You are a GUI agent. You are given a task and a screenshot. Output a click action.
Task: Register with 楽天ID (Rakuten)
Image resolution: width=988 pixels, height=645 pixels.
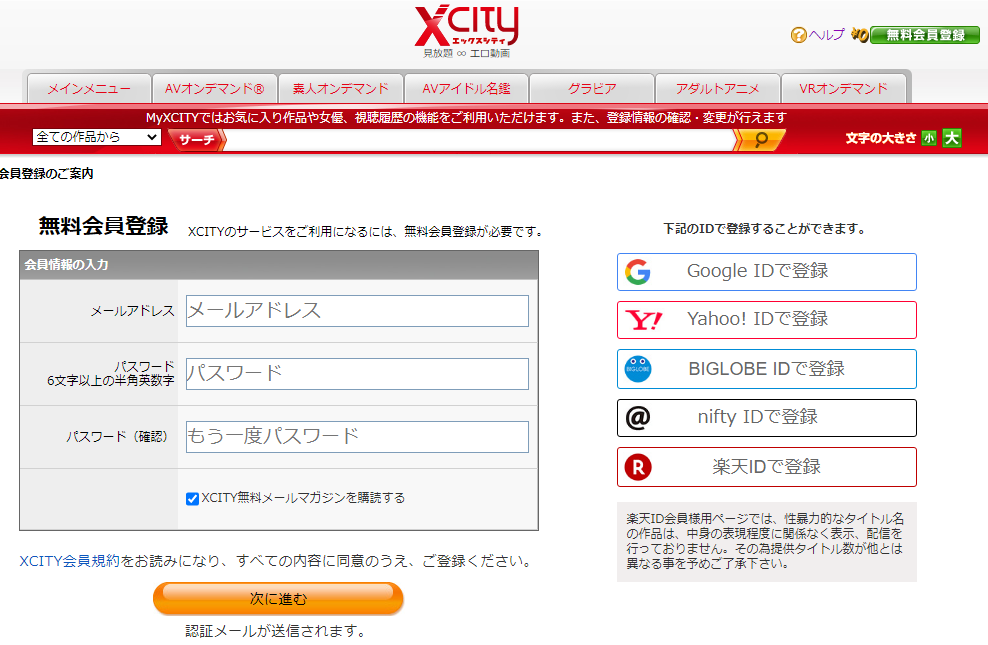(x=766, y=467)
